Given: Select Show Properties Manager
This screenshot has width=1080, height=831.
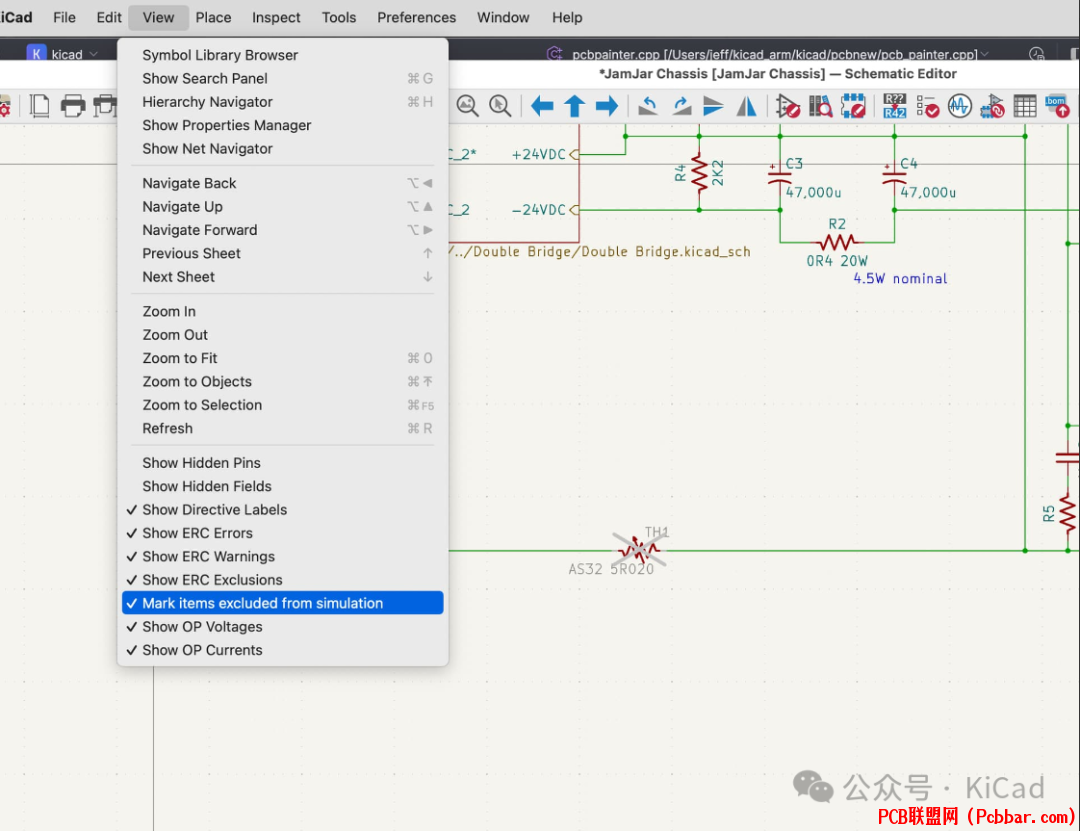Looking at the screenshot, I should click(282, 125).
